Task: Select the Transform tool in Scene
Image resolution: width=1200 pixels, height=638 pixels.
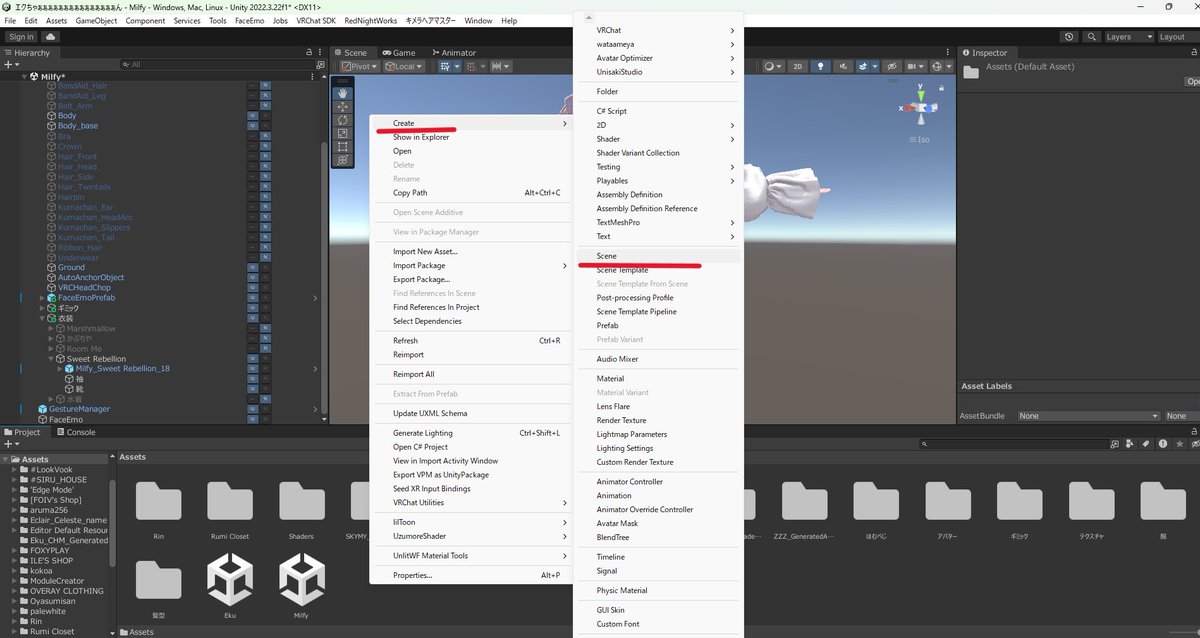Action: click(x=343, y=159)
